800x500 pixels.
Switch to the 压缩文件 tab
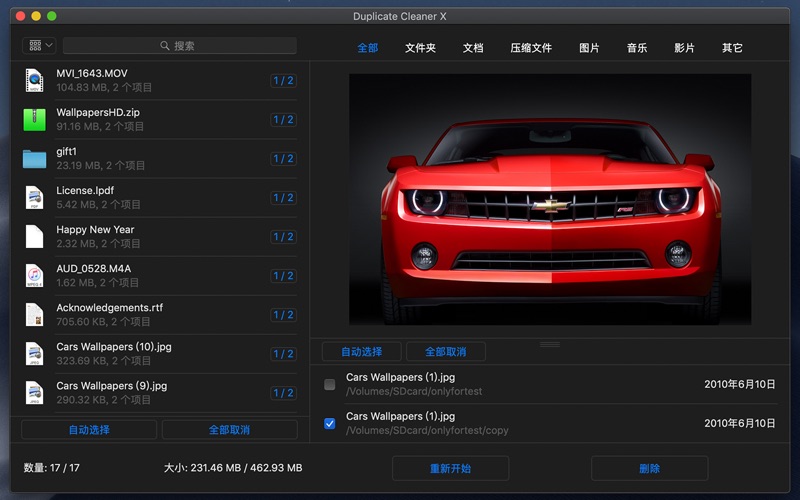[531, 48]
